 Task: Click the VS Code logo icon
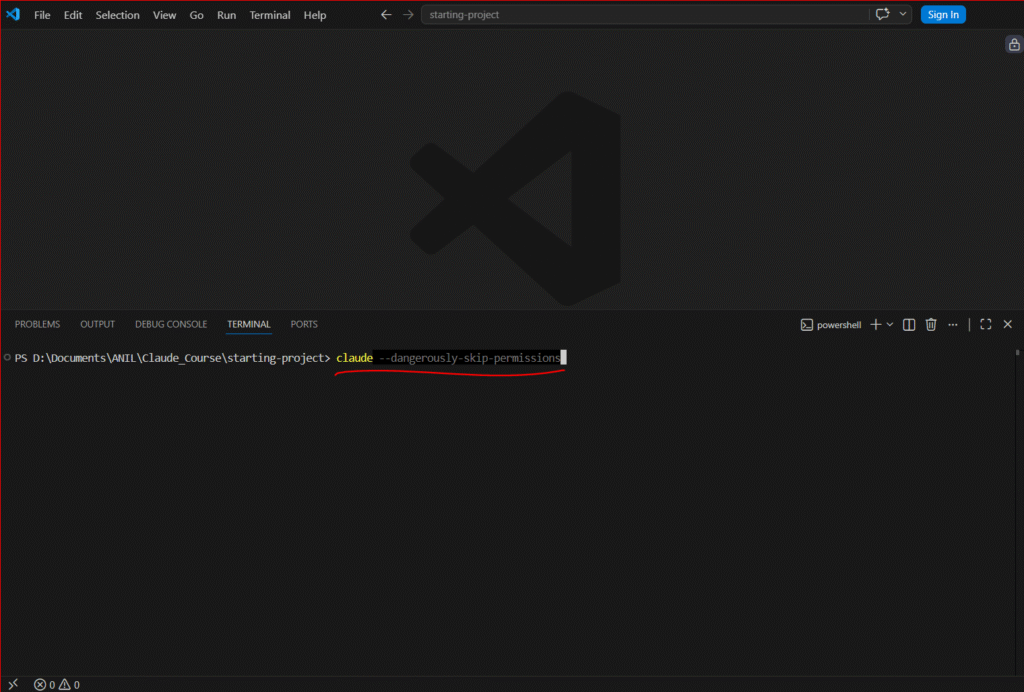click(x=13, y=14)
